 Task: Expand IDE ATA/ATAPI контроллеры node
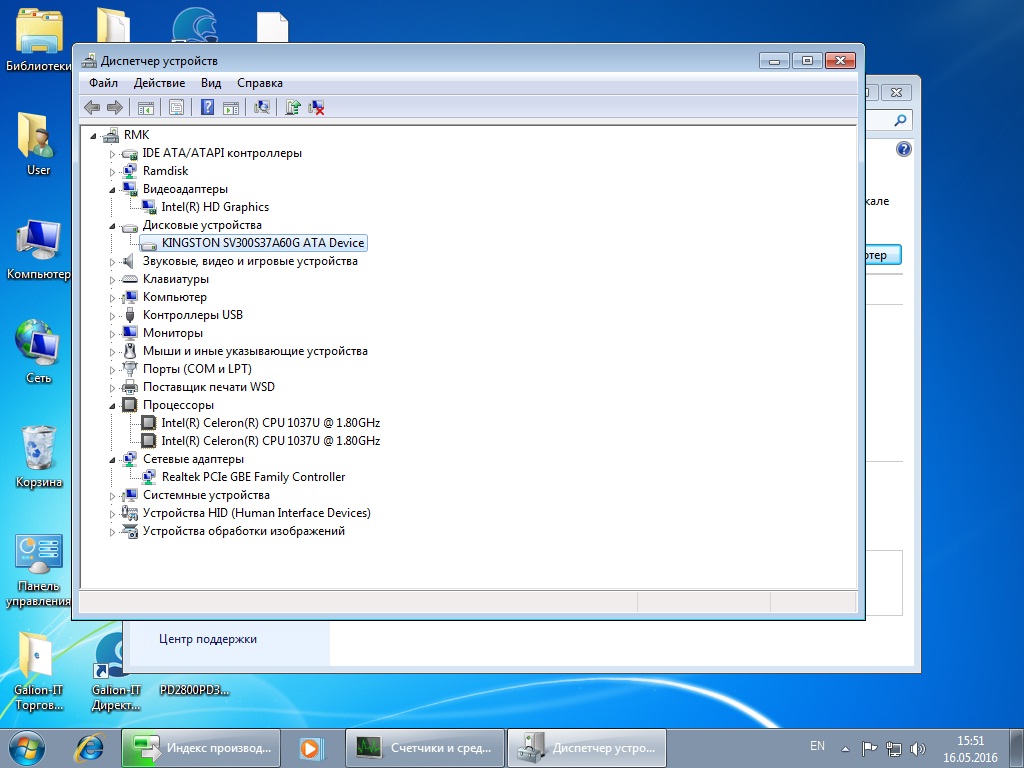pyautogui.click(x=112, y=154)
